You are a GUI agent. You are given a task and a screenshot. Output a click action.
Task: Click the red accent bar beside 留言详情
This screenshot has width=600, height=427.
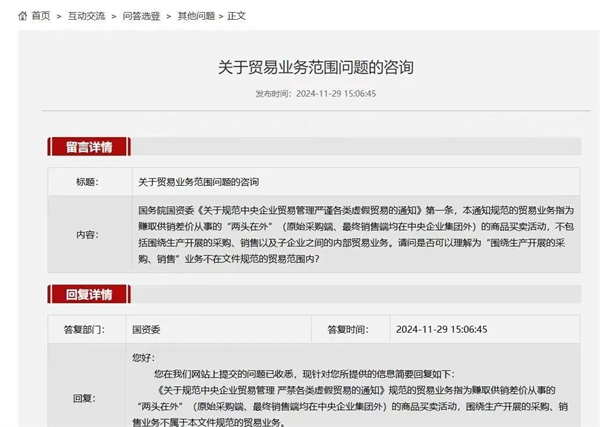pyautogui.click(x=51, y=147)
